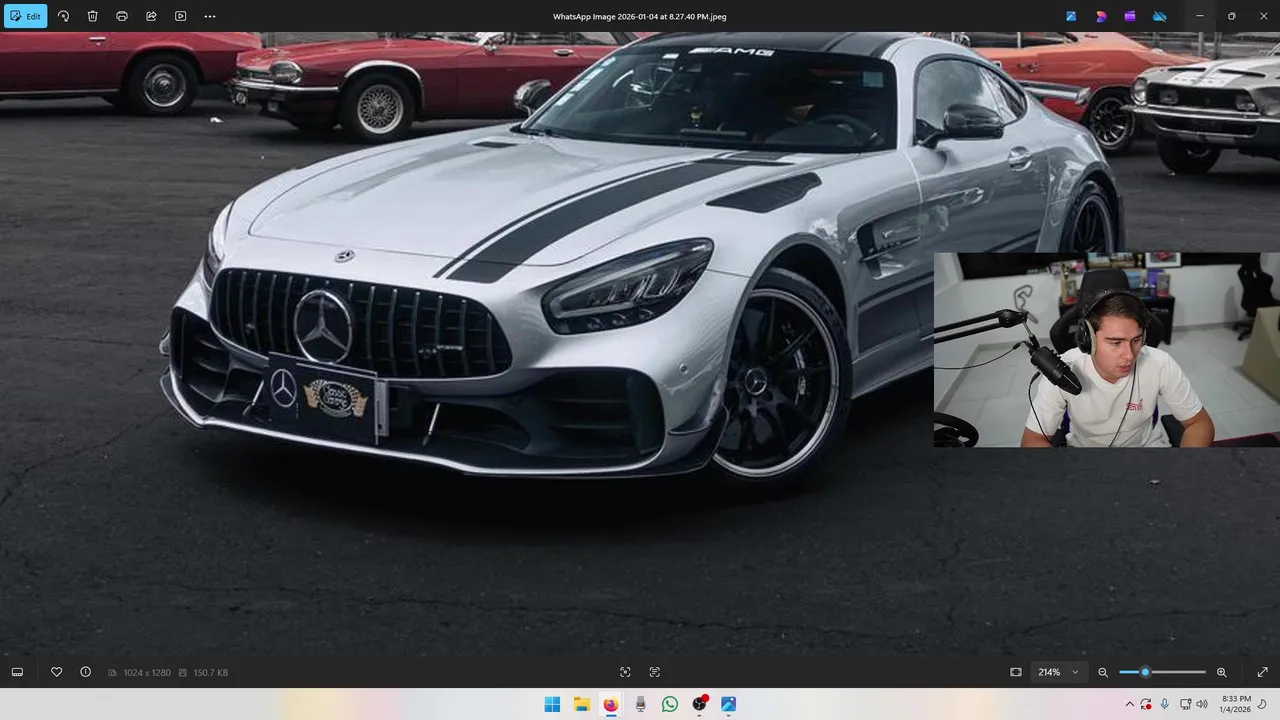Launch Microsoft Designer from title bar
The height and width of the screenshot is (720, 1280).
(1101, 16)
